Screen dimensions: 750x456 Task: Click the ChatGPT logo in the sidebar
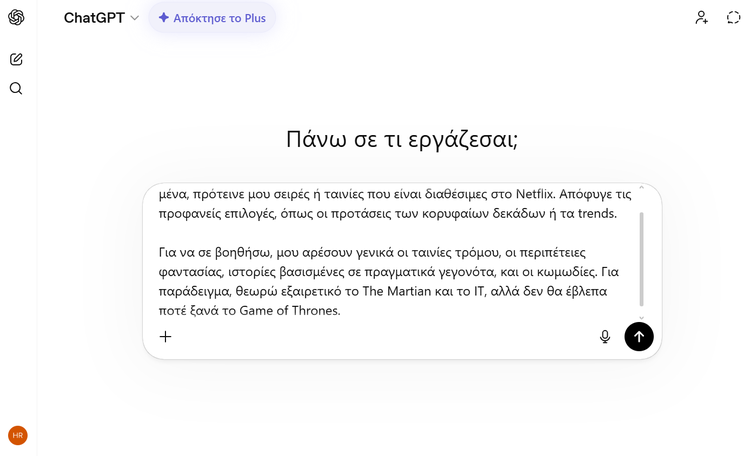point(16,18)
